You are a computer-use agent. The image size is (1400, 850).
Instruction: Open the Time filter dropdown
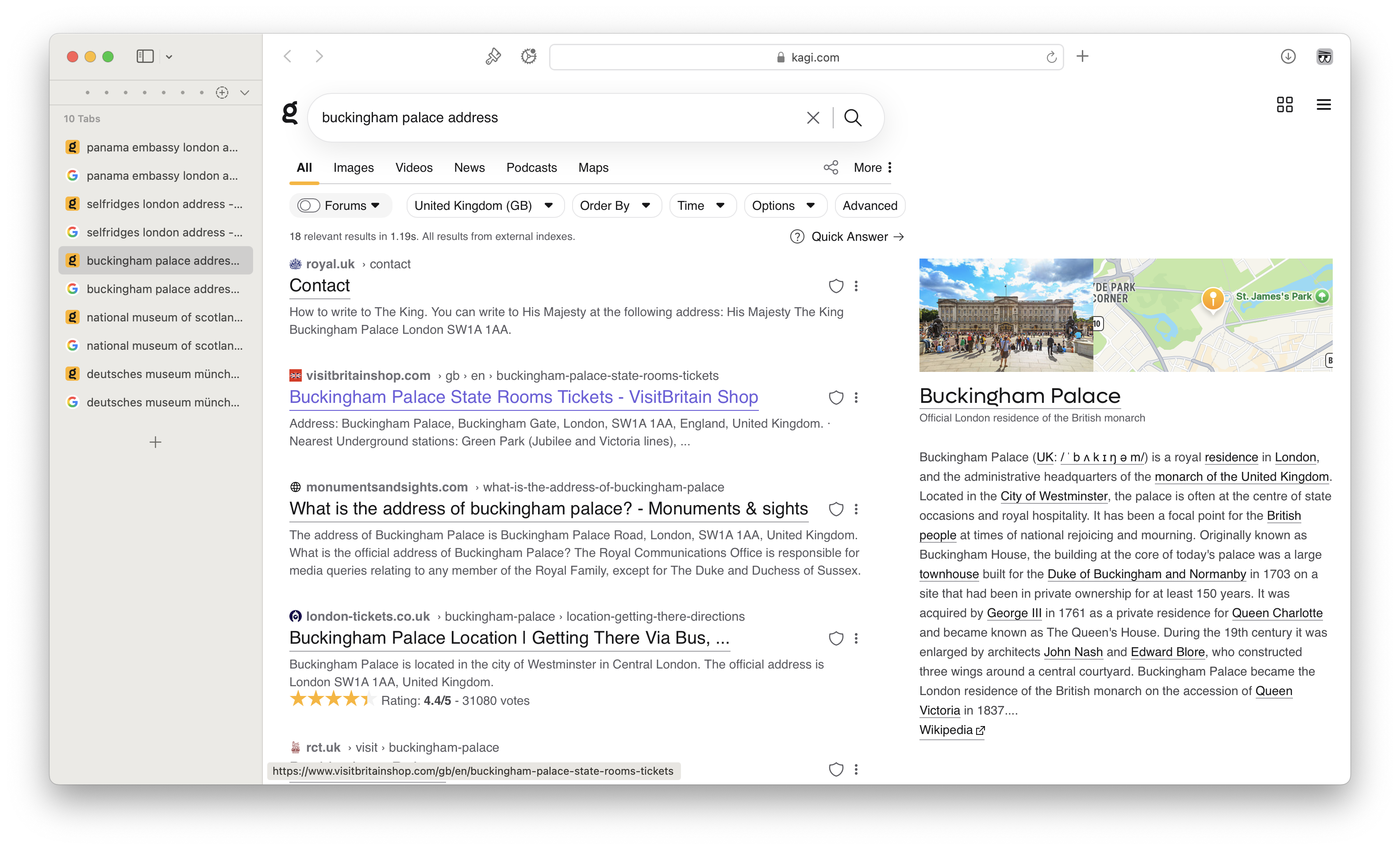702,206
